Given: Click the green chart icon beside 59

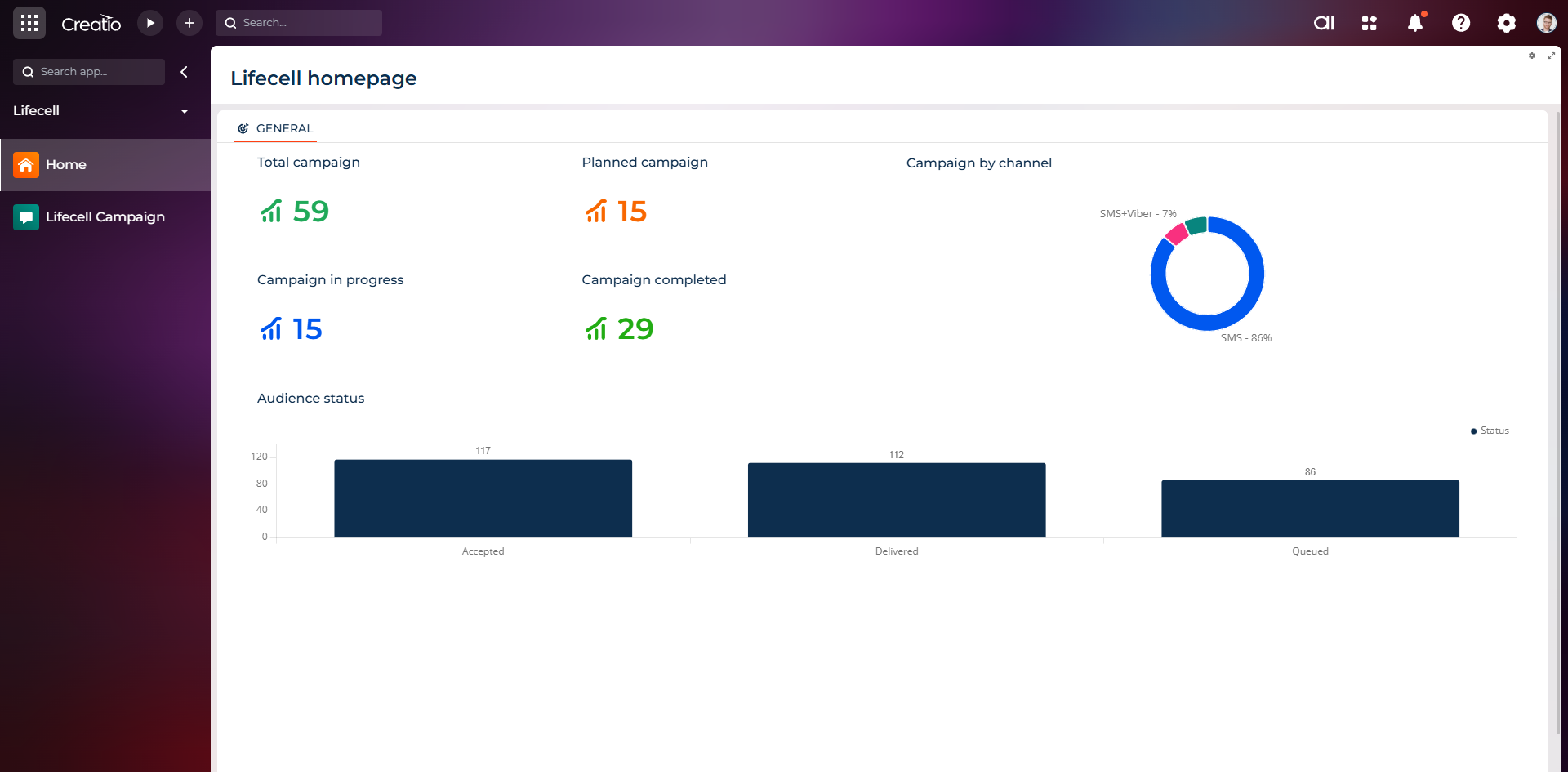Looking at the screenshot, I should 271,212.
